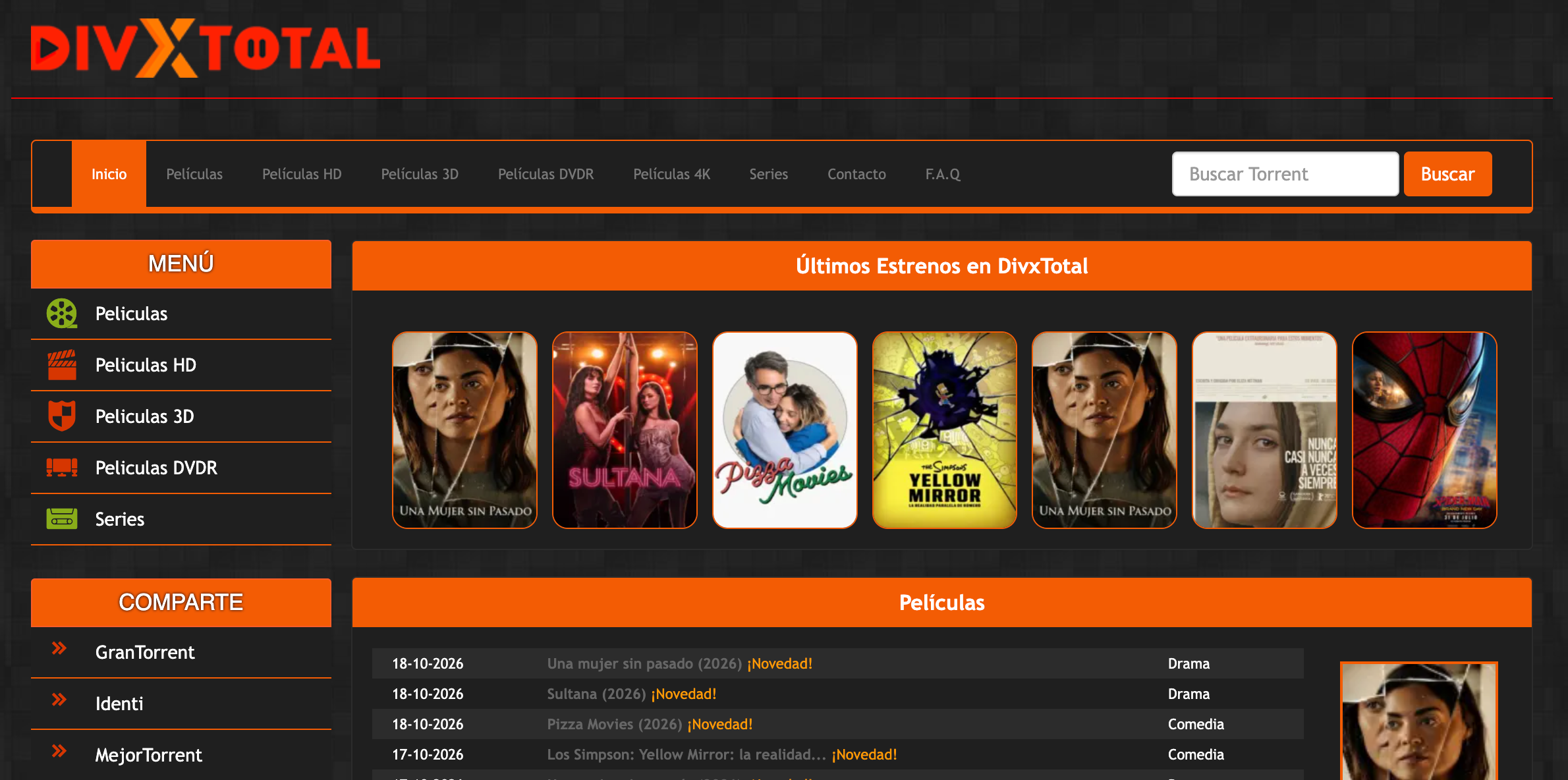Open the F.A.Q page
The height and width of the screenshot is (780, 1568).
[943, 174]
